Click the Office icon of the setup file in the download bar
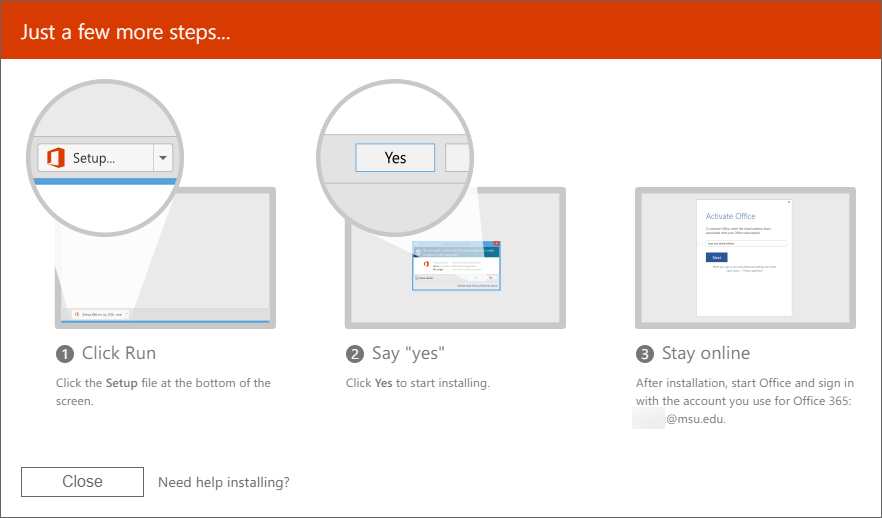Screen dimensions: 882x518 [x=77, y=313]
